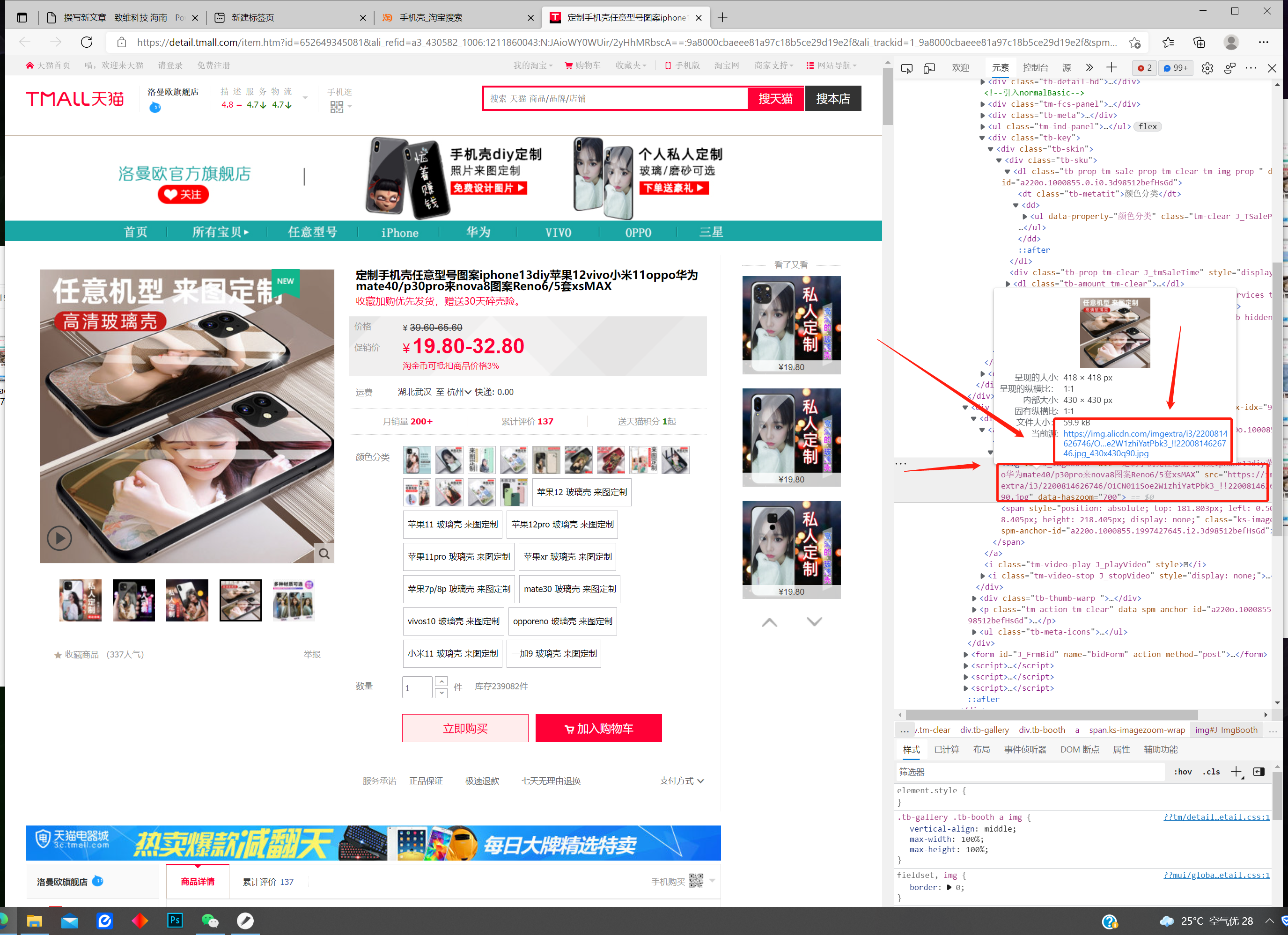Open 网站导航 dropdown menu

(832, 66)
